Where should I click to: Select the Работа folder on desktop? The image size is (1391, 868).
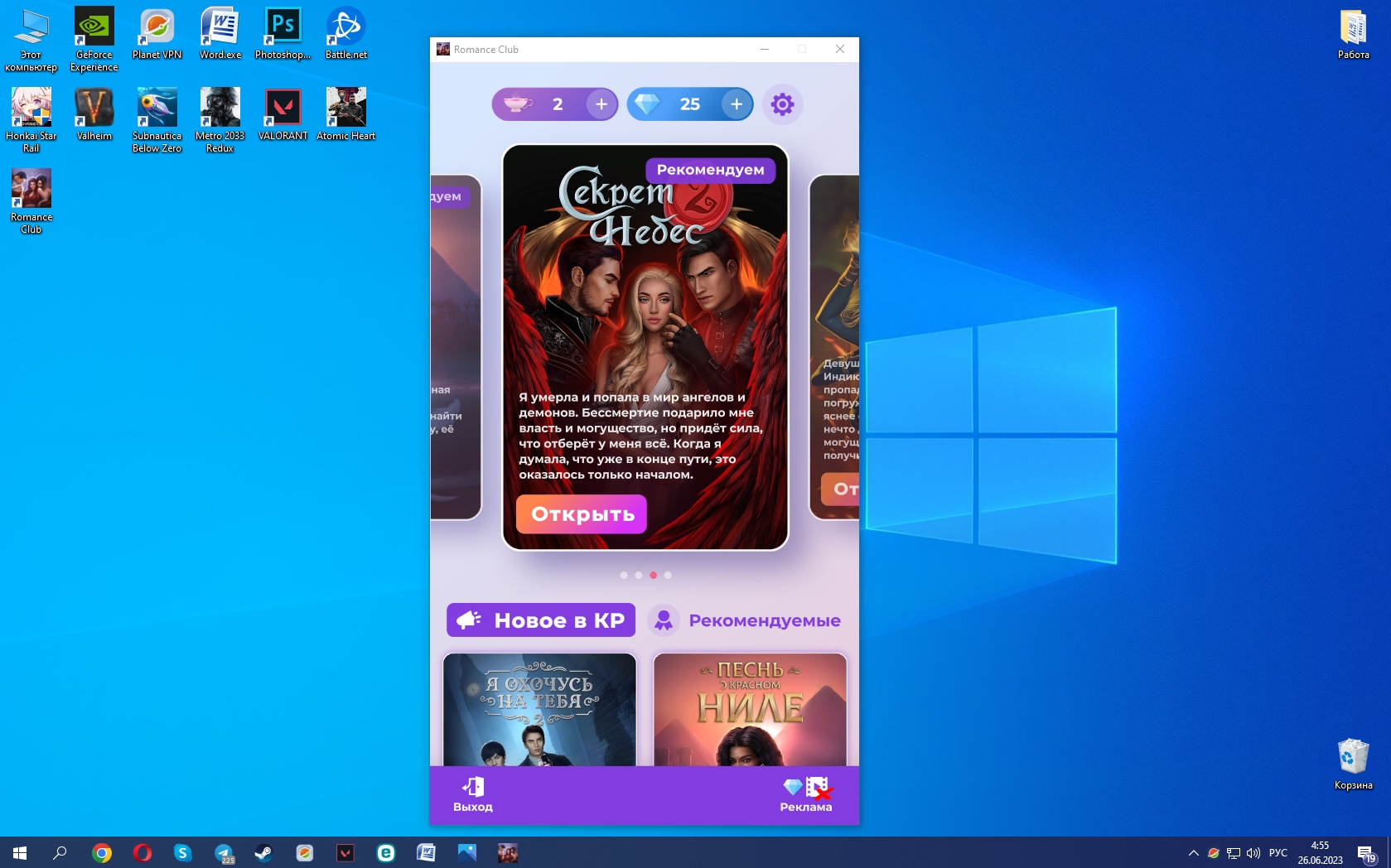(1354, 35)
